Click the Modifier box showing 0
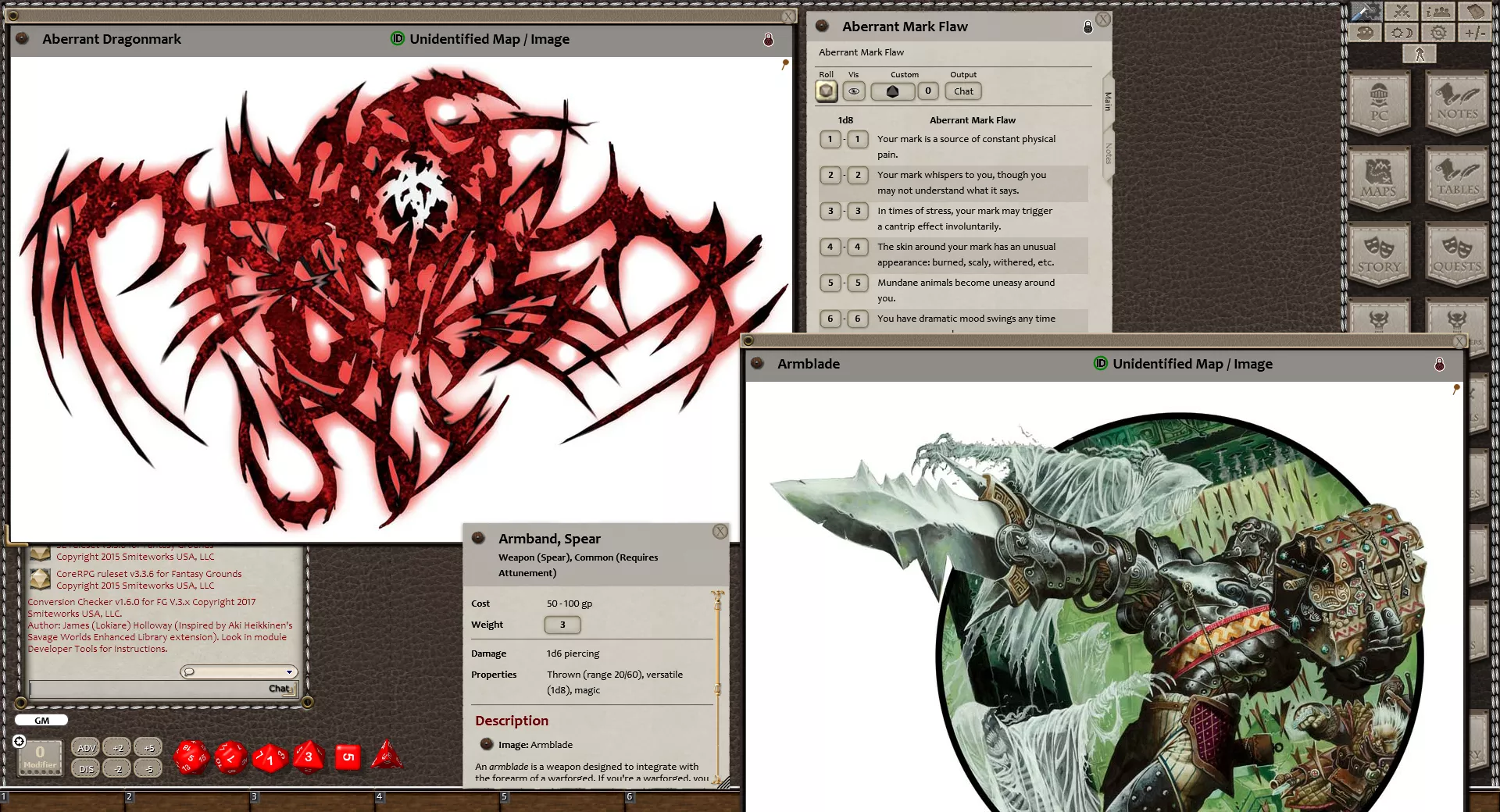This screenshot has height=812, width=1500. [x=40, y=757]
